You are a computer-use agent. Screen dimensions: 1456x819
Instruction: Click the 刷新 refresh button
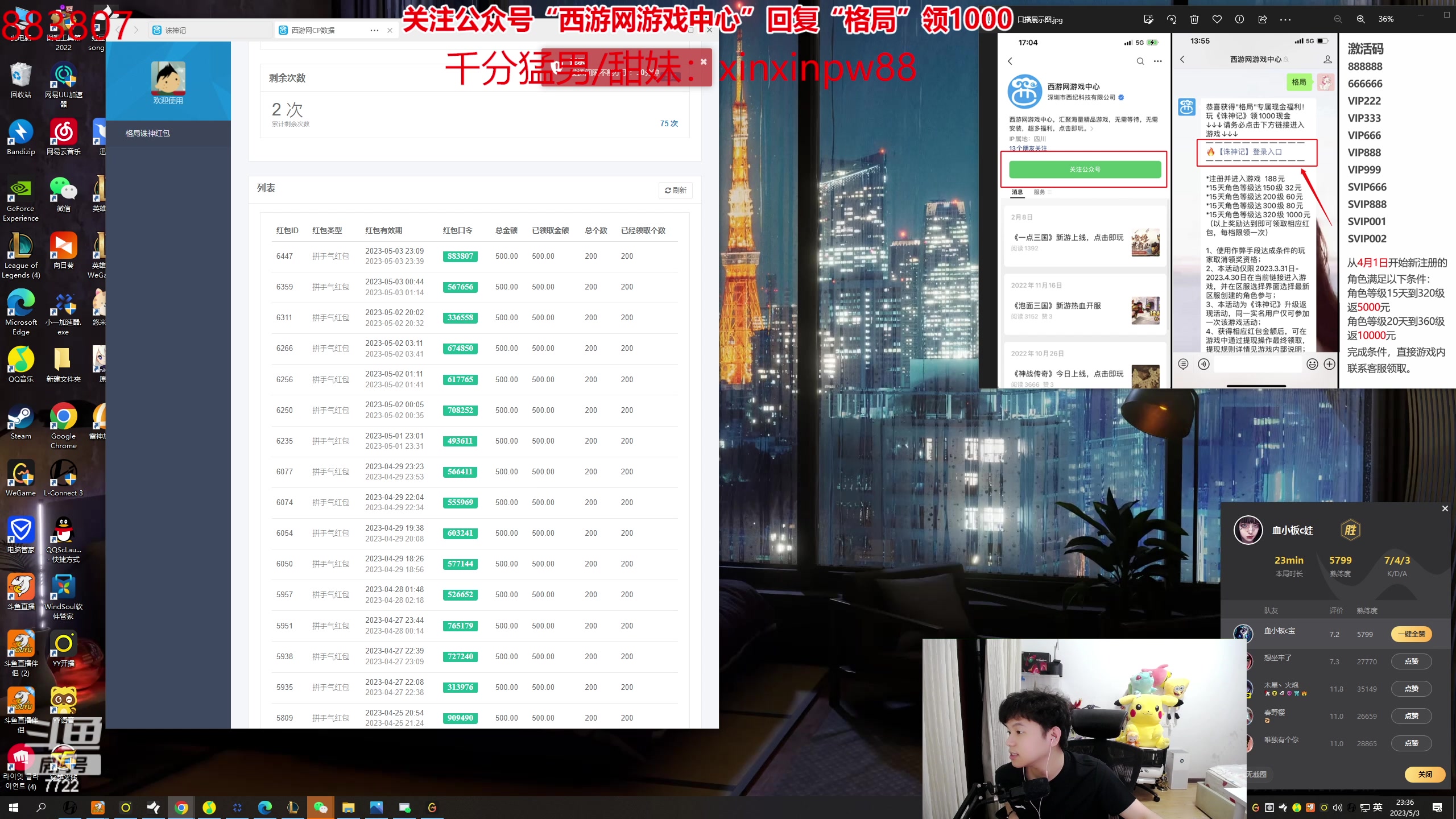coord(676,191)
